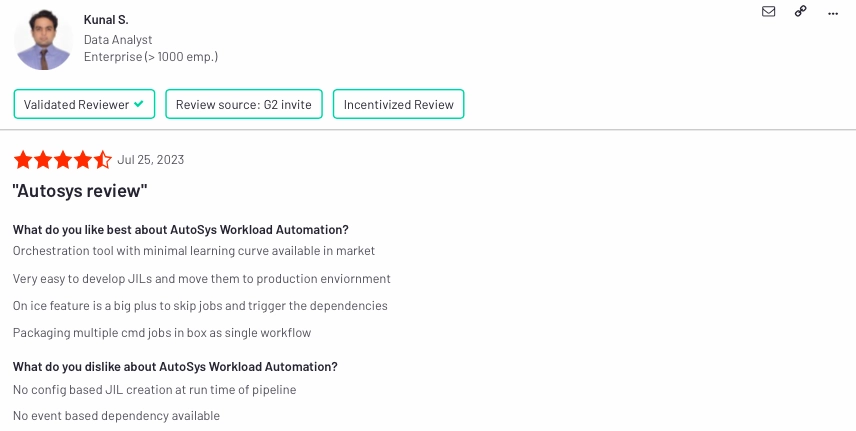This screenshot has height=431, width=856.
Task: Click "What do you dislike" heading
Action: 175,367
